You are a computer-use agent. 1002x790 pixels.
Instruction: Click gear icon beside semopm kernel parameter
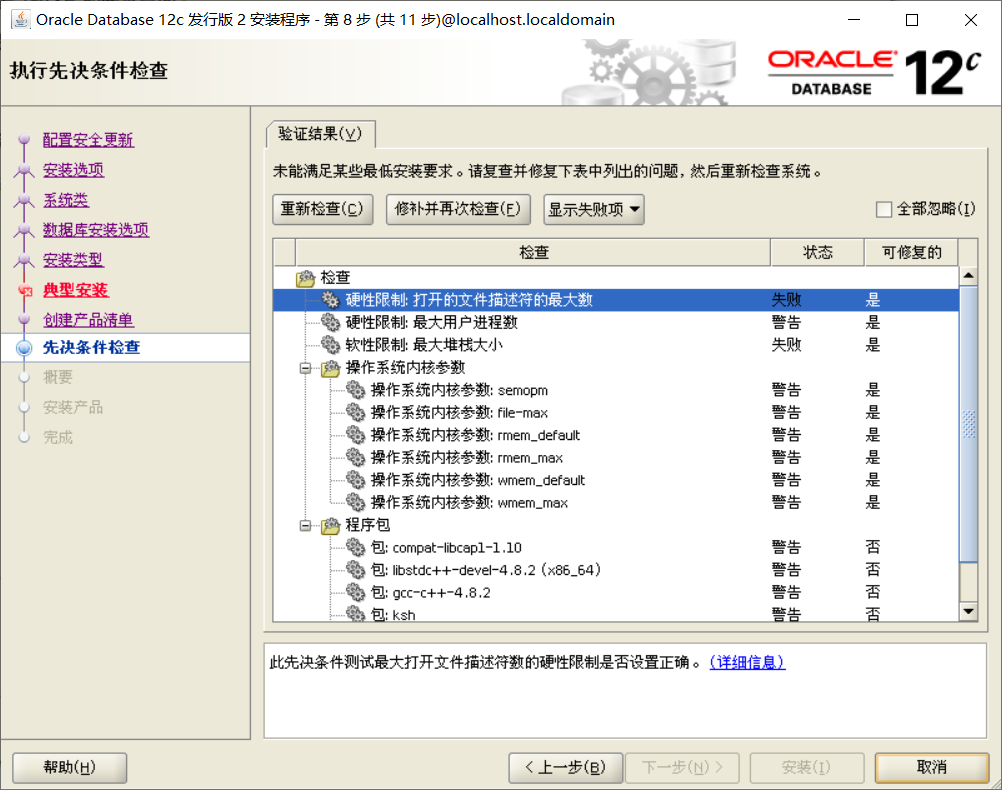click(x=355, y=390)
